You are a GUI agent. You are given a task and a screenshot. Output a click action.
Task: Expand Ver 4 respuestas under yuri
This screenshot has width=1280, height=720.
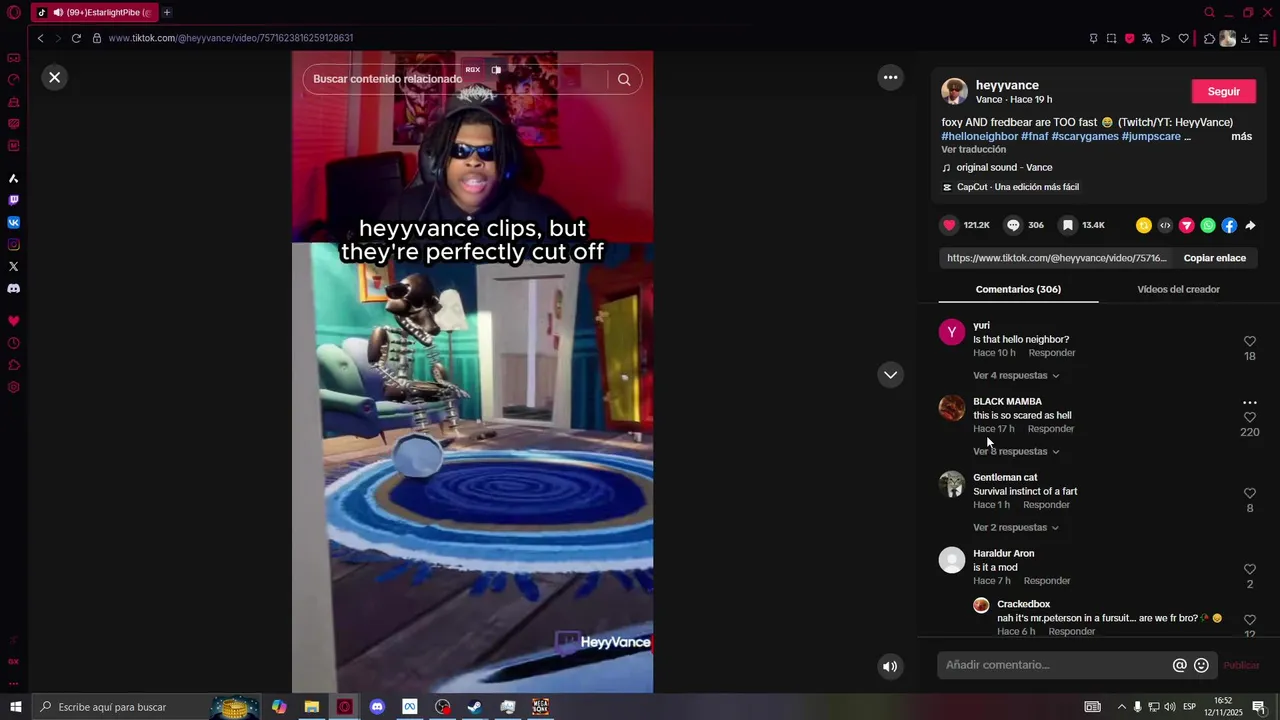coord(1016,375)
